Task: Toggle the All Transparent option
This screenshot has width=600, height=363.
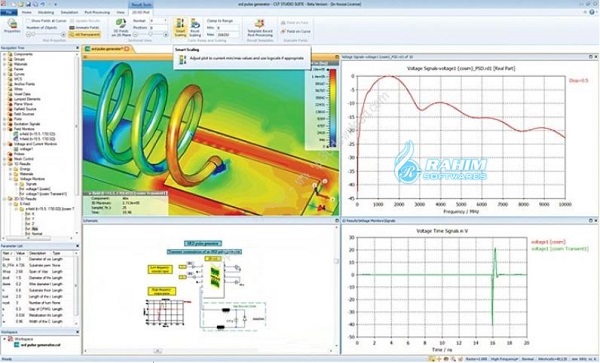Action: (84, 34)
